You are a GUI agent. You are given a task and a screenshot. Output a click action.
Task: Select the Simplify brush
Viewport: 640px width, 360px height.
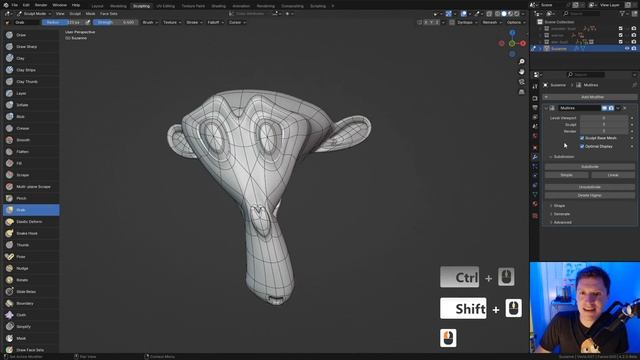pyautogui.click(x=31, y=327)
